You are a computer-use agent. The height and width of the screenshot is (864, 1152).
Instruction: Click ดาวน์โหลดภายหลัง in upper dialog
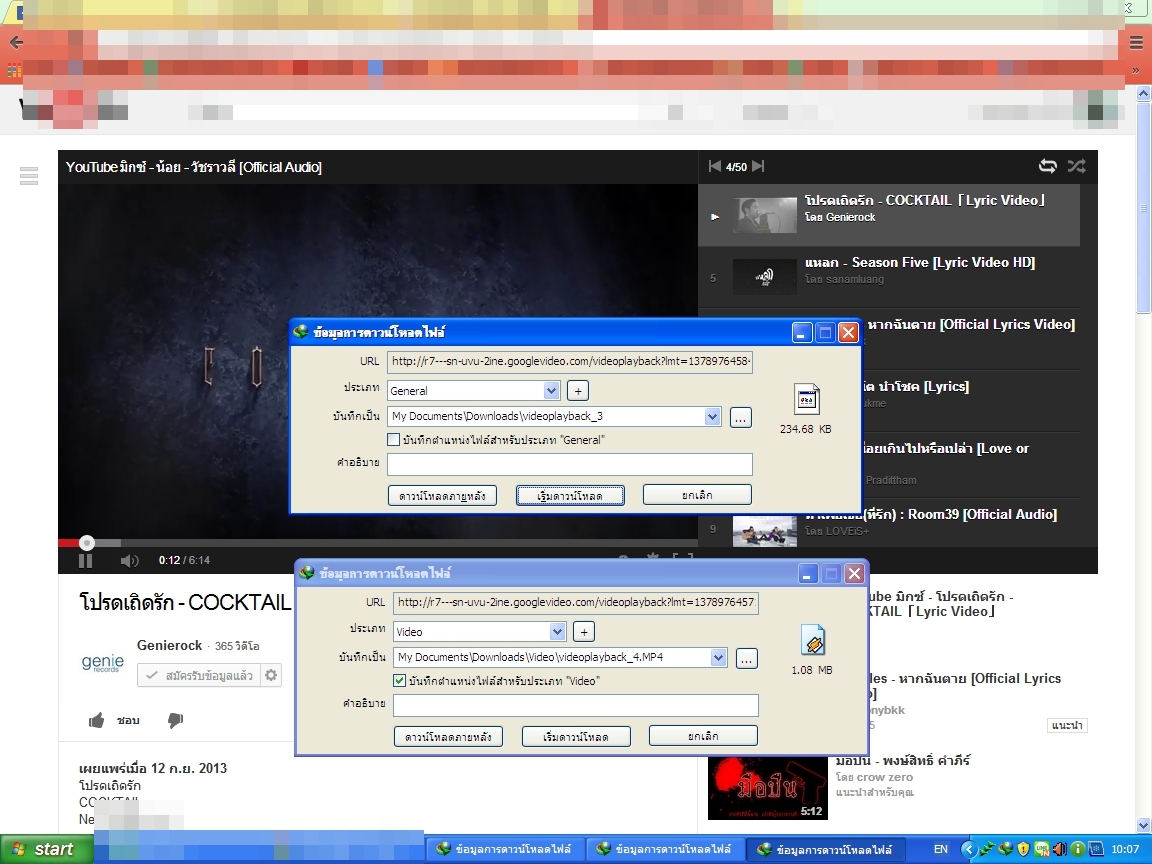pos(442,496)
